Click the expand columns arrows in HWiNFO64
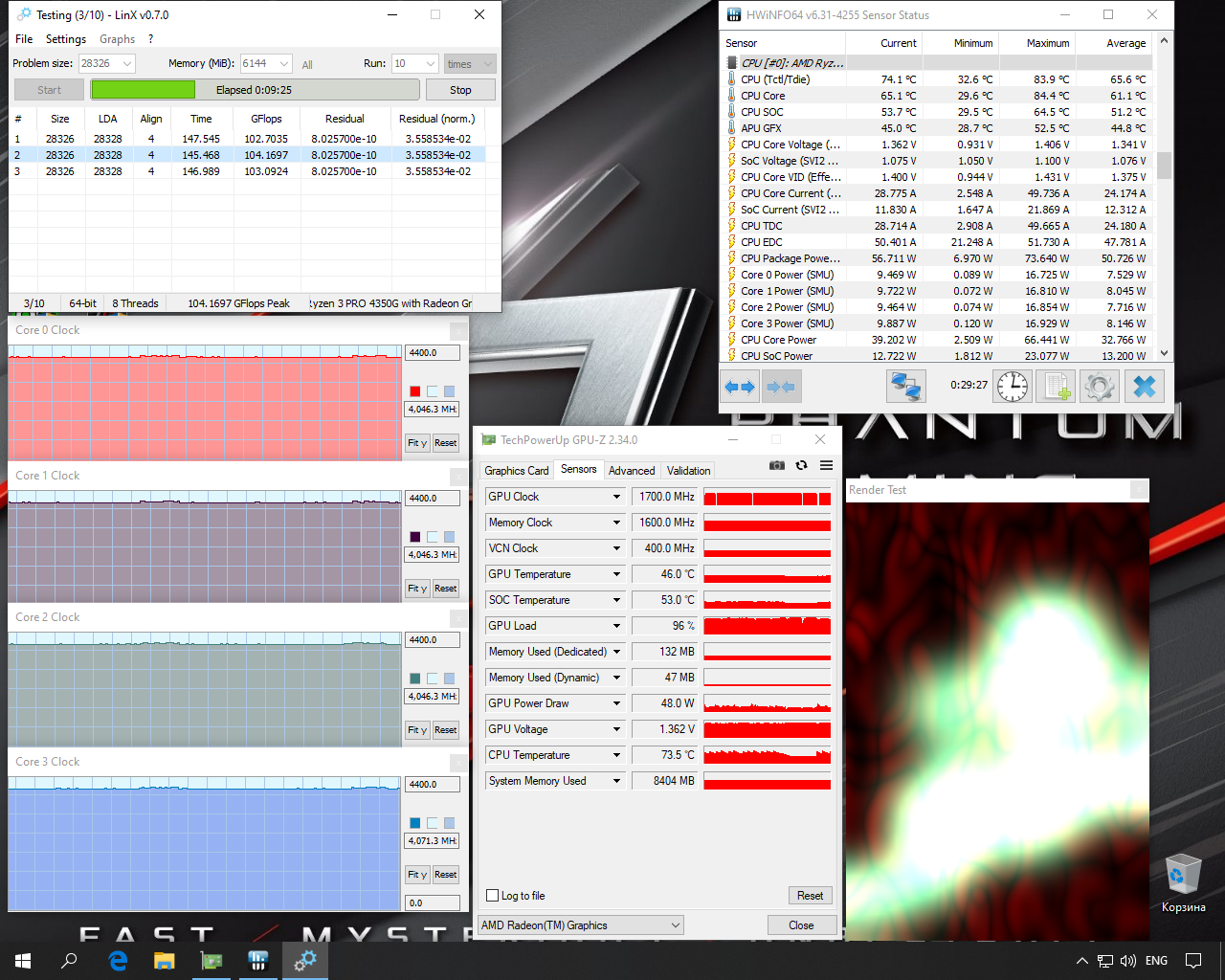Screen dimensions: 1225x980 740,387
